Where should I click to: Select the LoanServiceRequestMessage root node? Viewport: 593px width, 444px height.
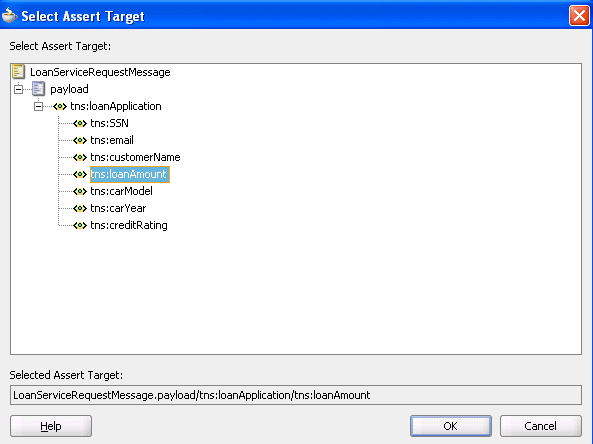click(x=100, y=72)
